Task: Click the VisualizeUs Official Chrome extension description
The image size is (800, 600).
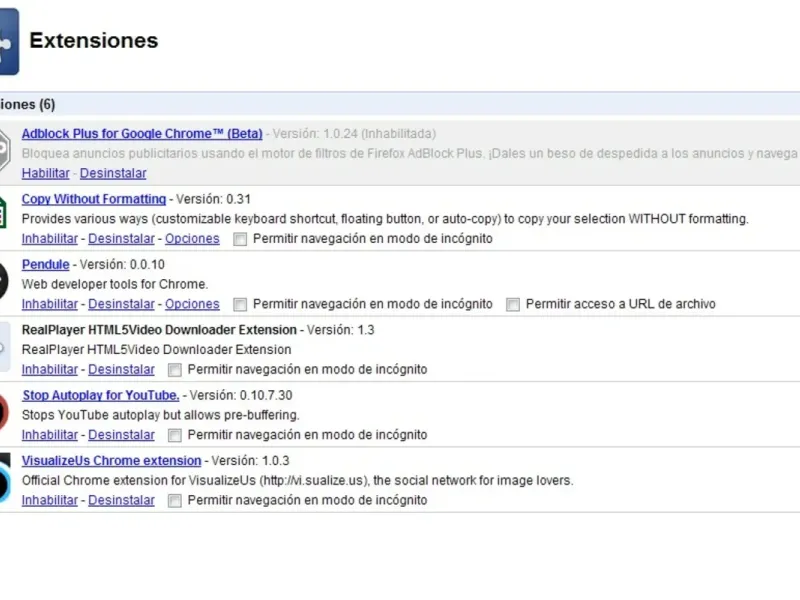Action: pyautogui.click(x=297, y=481)
